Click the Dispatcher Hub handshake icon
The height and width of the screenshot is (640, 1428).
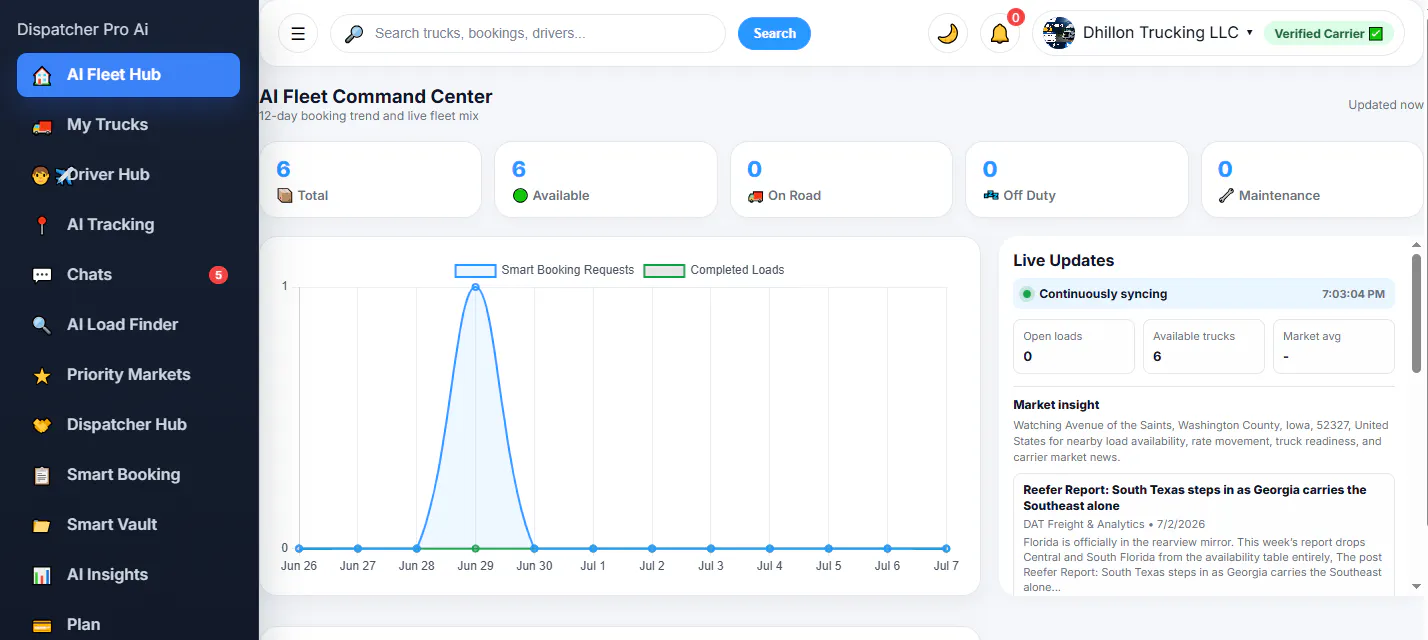click(x=42, y=425)
